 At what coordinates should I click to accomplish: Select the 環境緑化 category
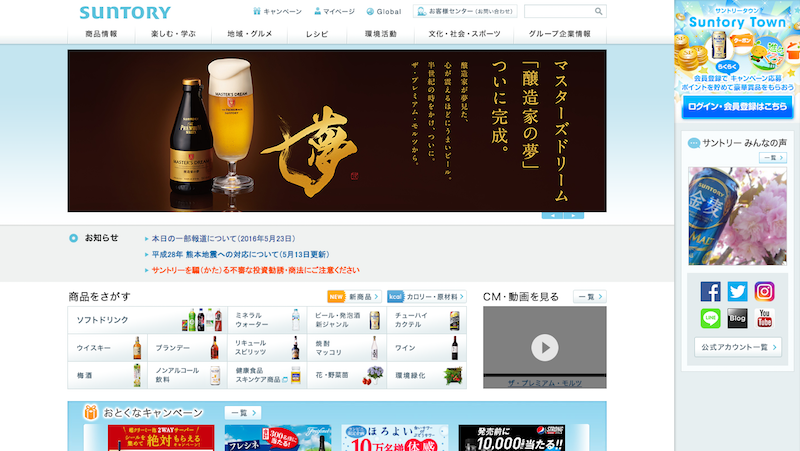coord(427,375)
